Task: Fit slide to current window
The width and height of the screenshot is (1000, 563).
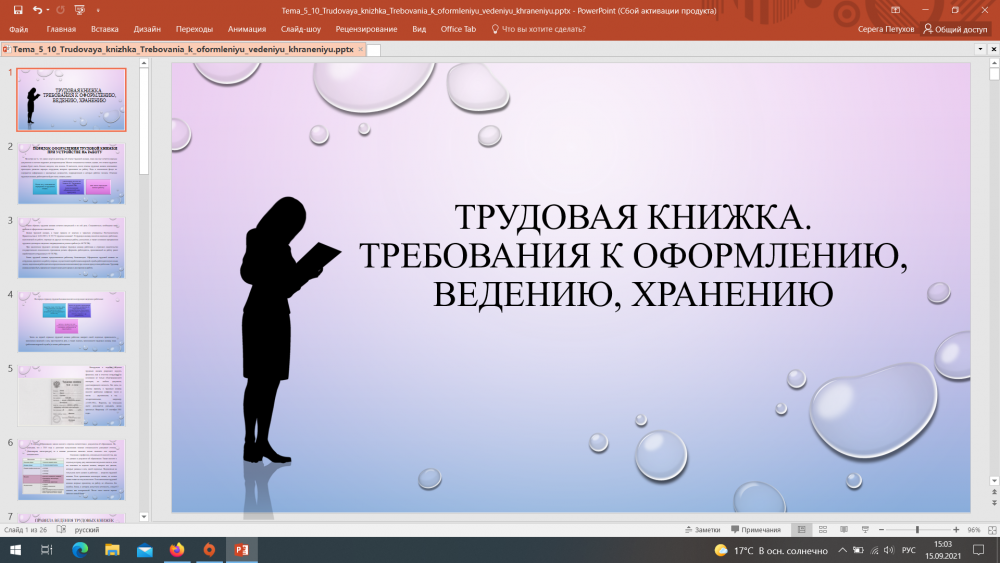Action: [990, 529]
